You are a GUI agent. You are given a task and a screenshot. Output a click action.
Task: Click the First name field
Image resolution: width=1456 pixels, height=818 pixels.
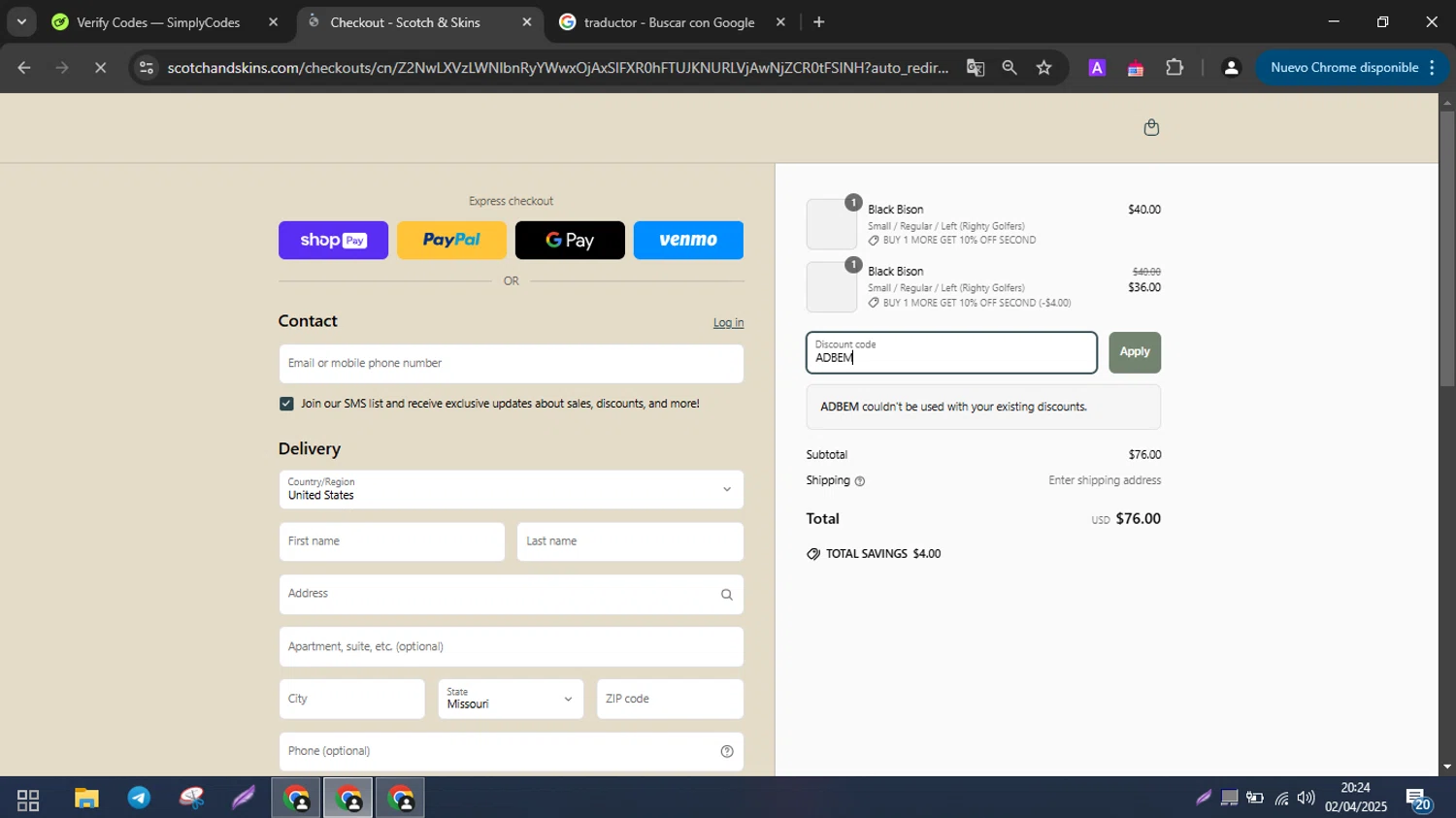coord(392,541)
